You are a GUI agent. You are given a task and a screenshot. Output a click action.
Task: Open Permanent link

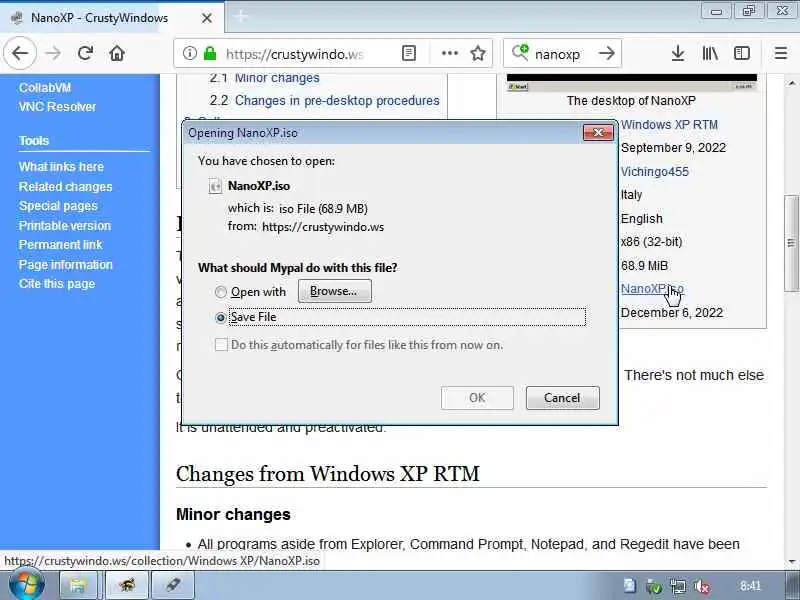click(61, 245)
